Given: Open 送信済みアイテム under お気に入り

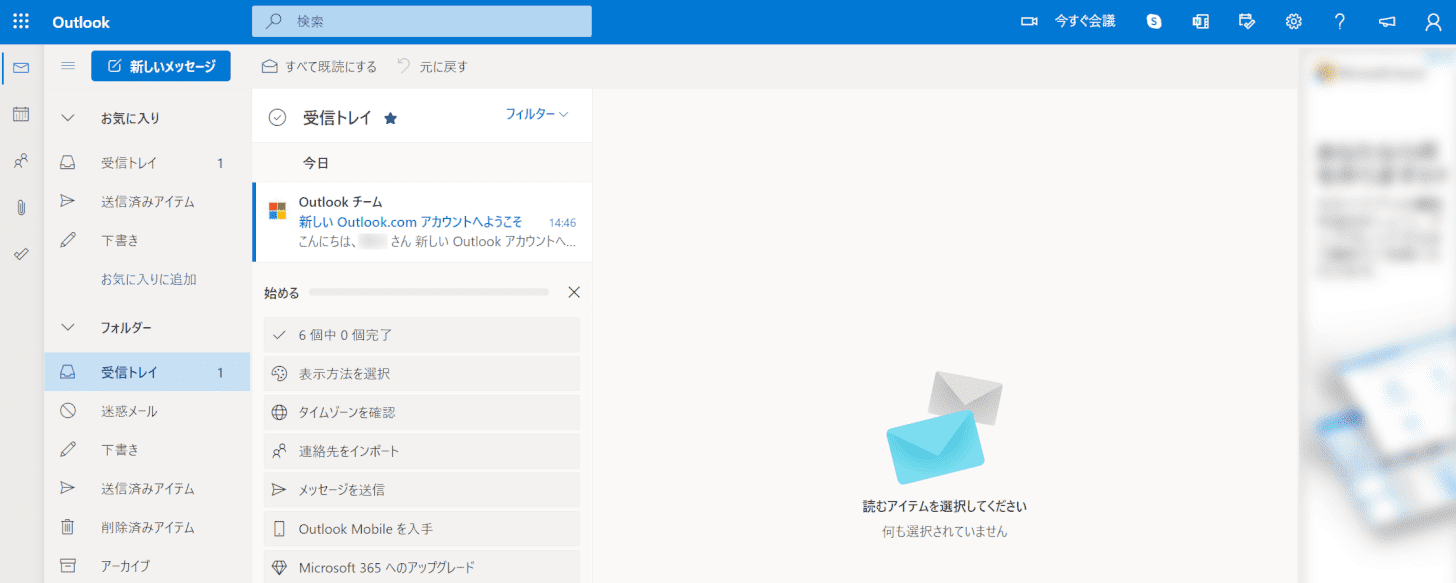Looking at the screenshot, I should coord(147,202).
